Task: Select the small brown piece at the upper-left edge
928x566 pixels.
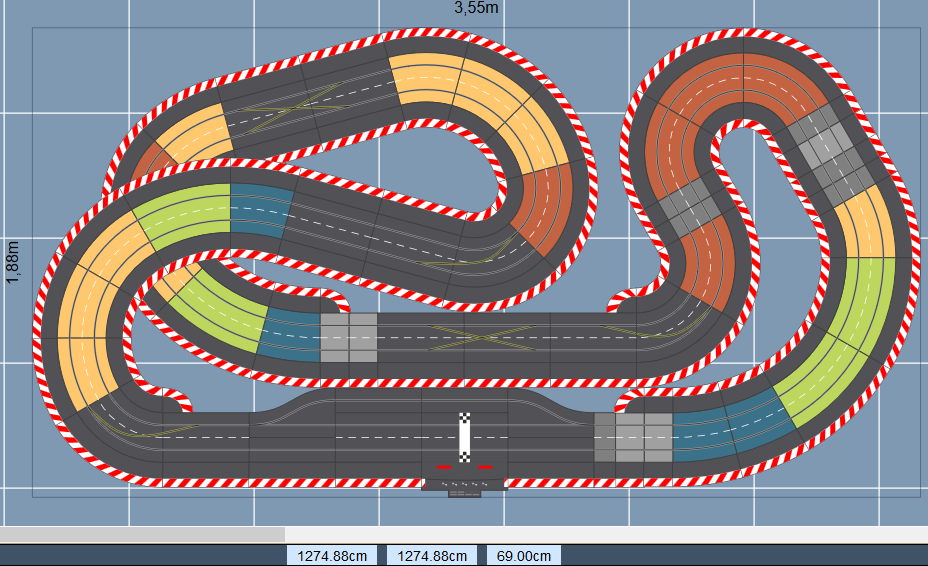Action: pos(151,161)
